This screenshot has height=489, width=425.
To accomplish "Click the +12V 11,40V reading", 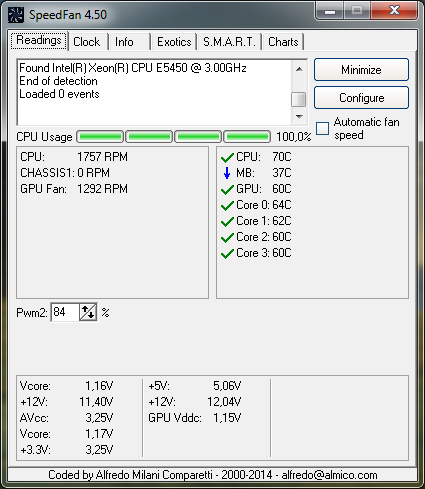I will [x=67, y=402].
